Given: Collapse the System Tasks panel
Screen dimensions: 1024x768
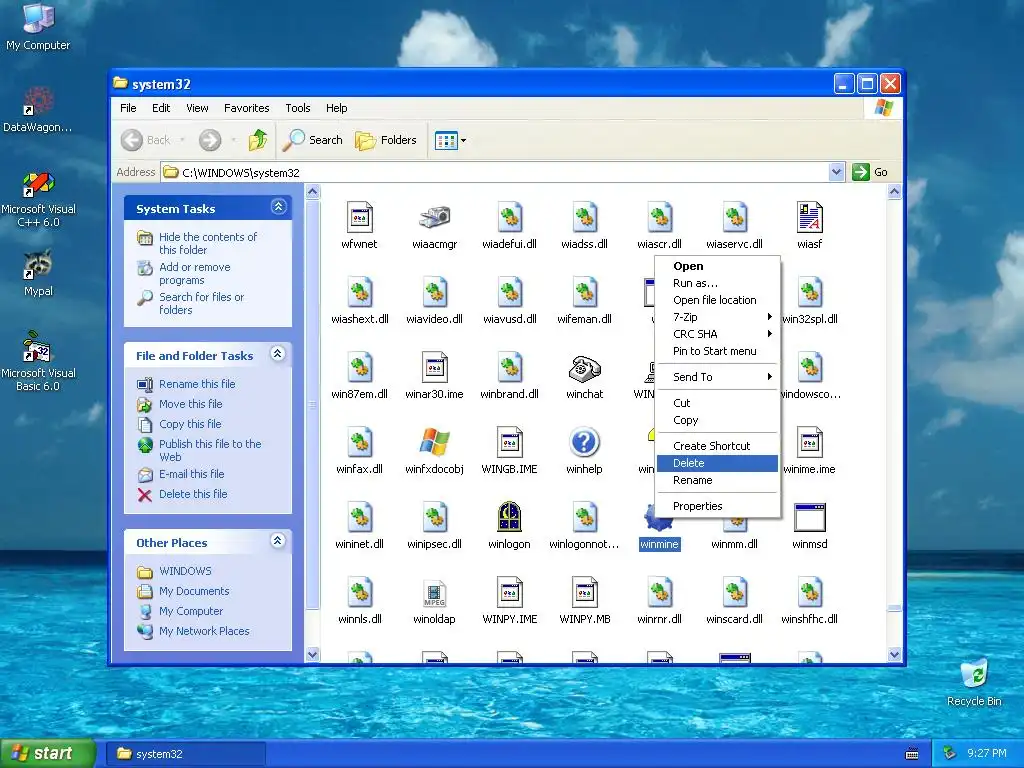Looking at the screenshot, I should tap(278, 207).
